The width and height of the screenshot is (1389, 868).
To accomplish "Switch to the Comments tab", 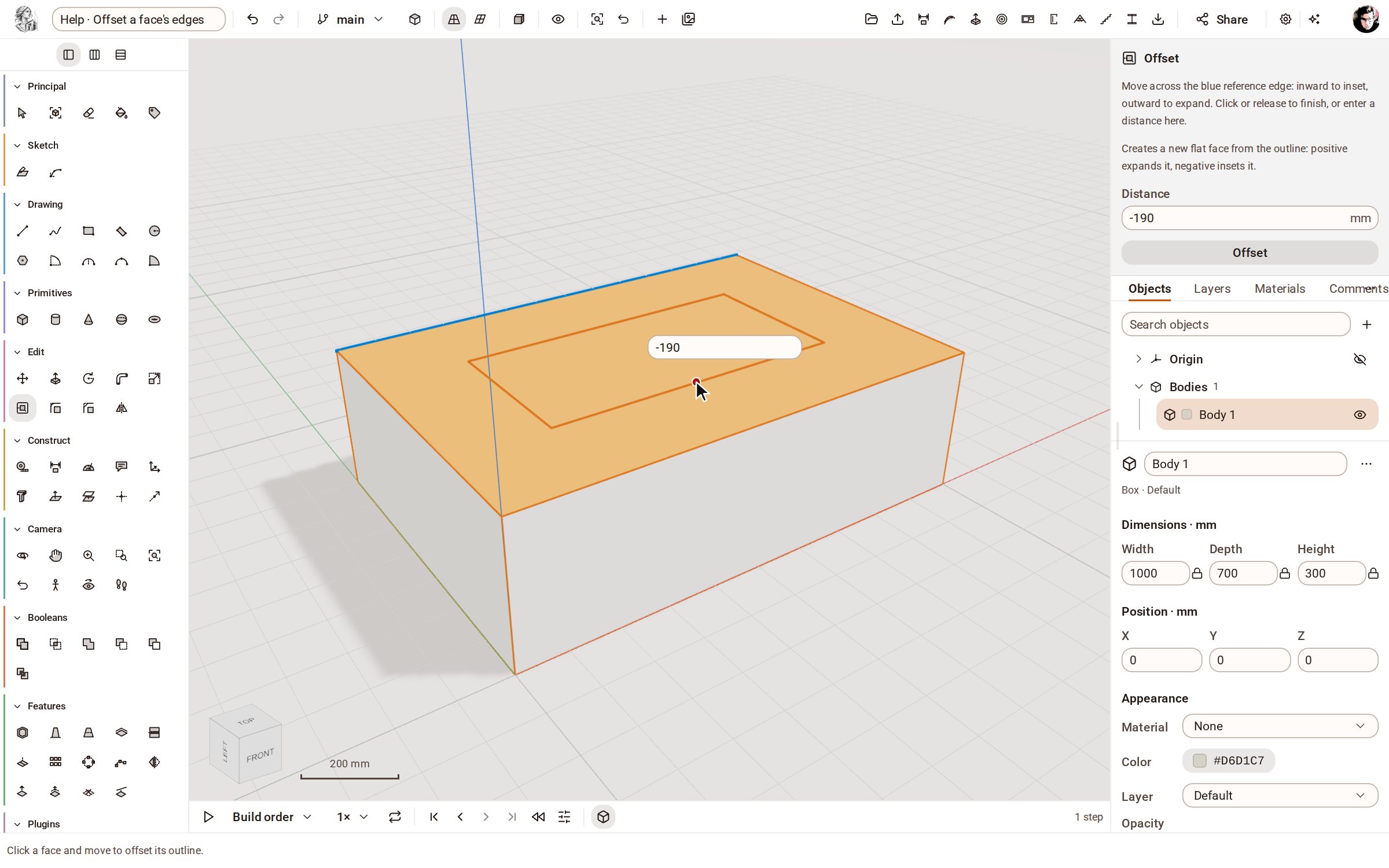I will click(1358, 289).
